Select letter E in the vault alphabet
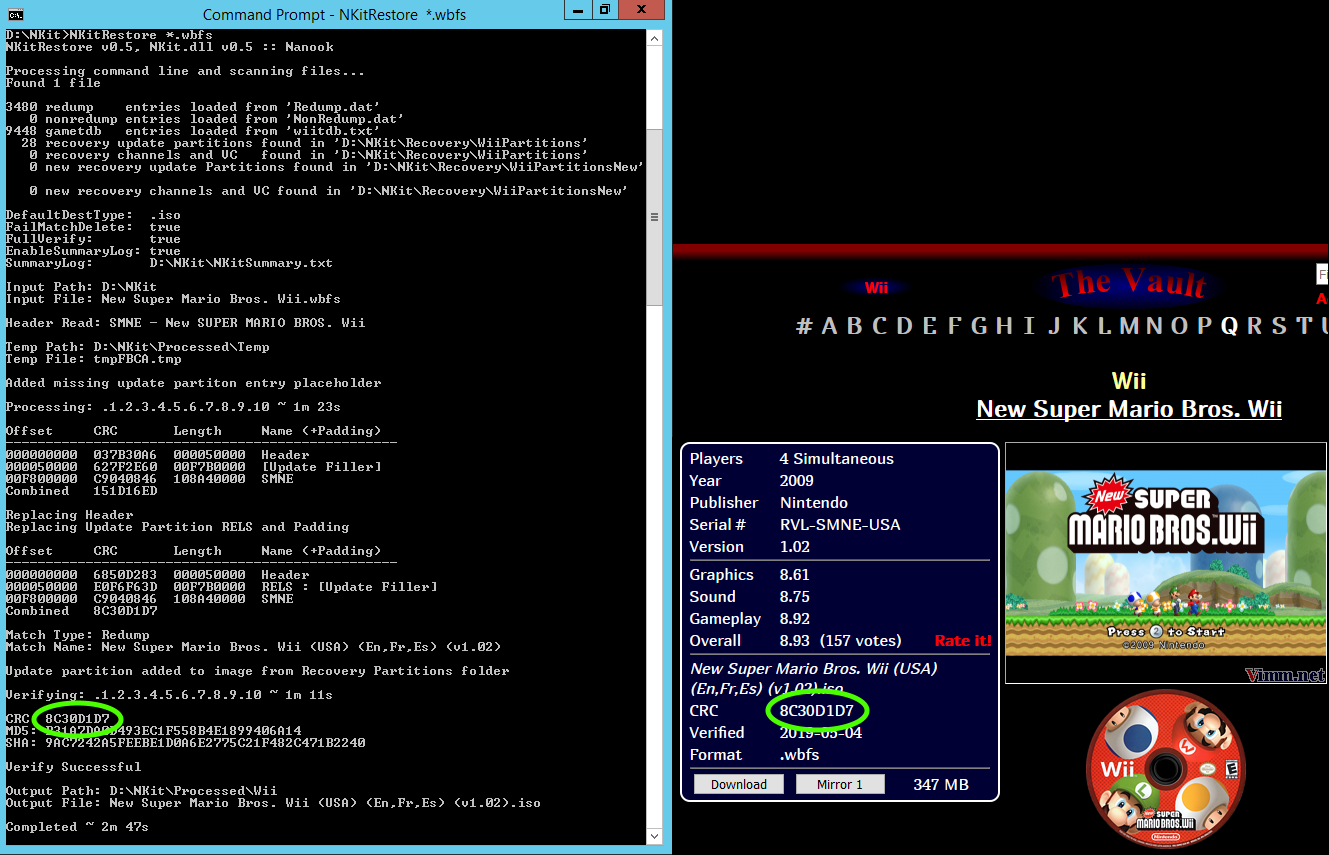The image size is (1329, 855). (930, 326)
